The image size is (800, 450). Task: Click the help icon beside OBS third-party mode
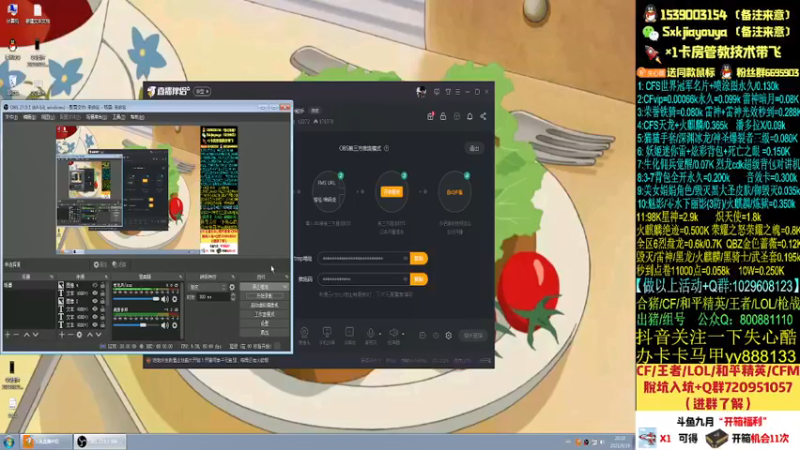tap(386, 148)
